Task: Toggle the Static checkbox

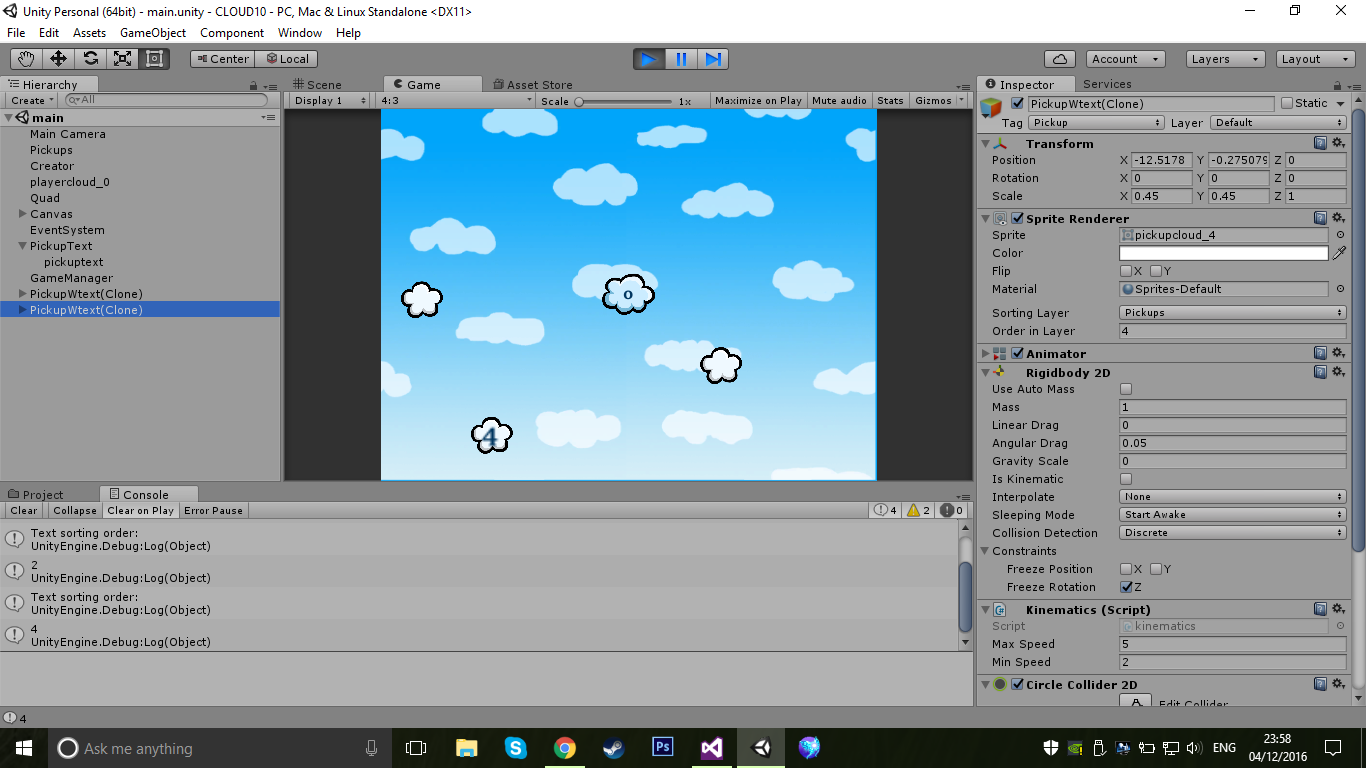Action: 1287,103
